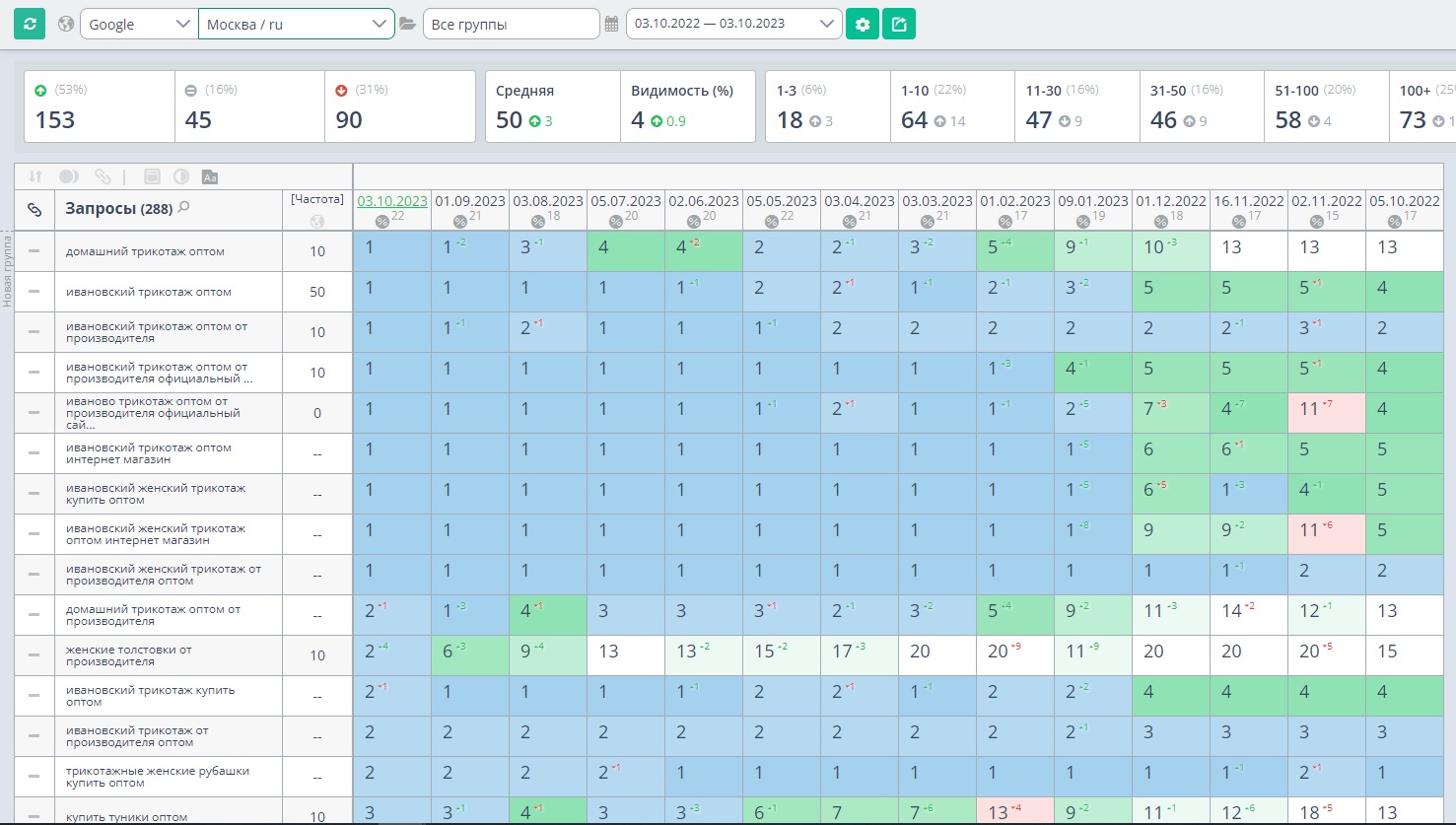Select the 100+ positions summary card
Screen dimensions: 1456x825
click(x=1422, y=106)
